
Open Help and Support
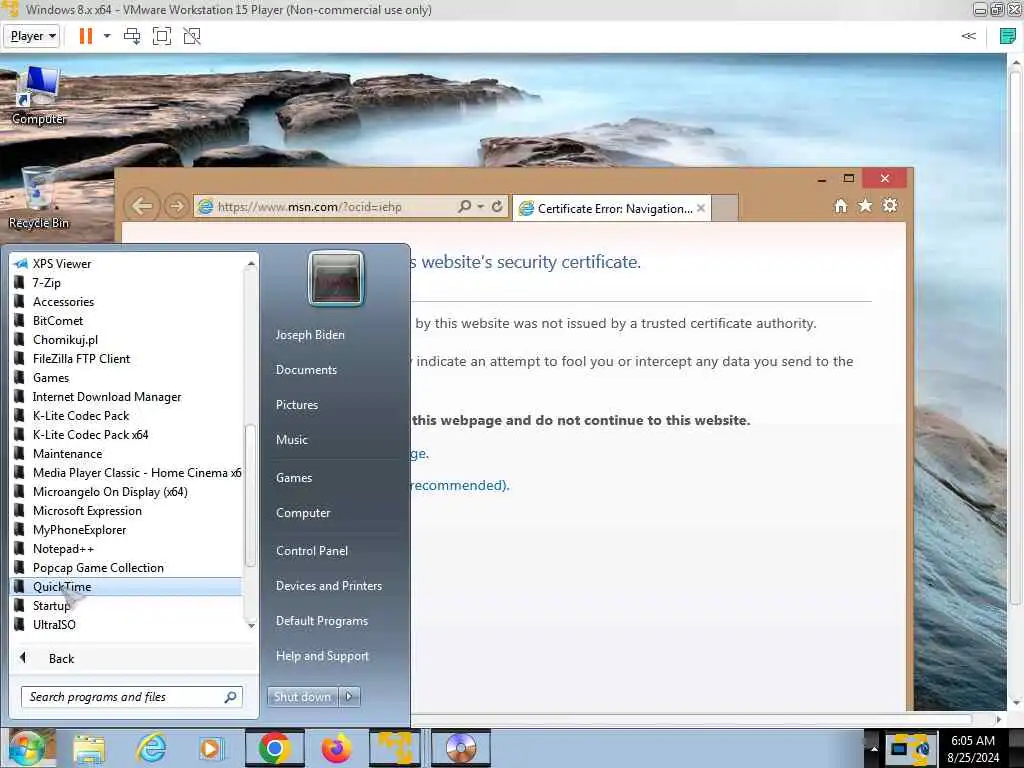coord(323,656)
